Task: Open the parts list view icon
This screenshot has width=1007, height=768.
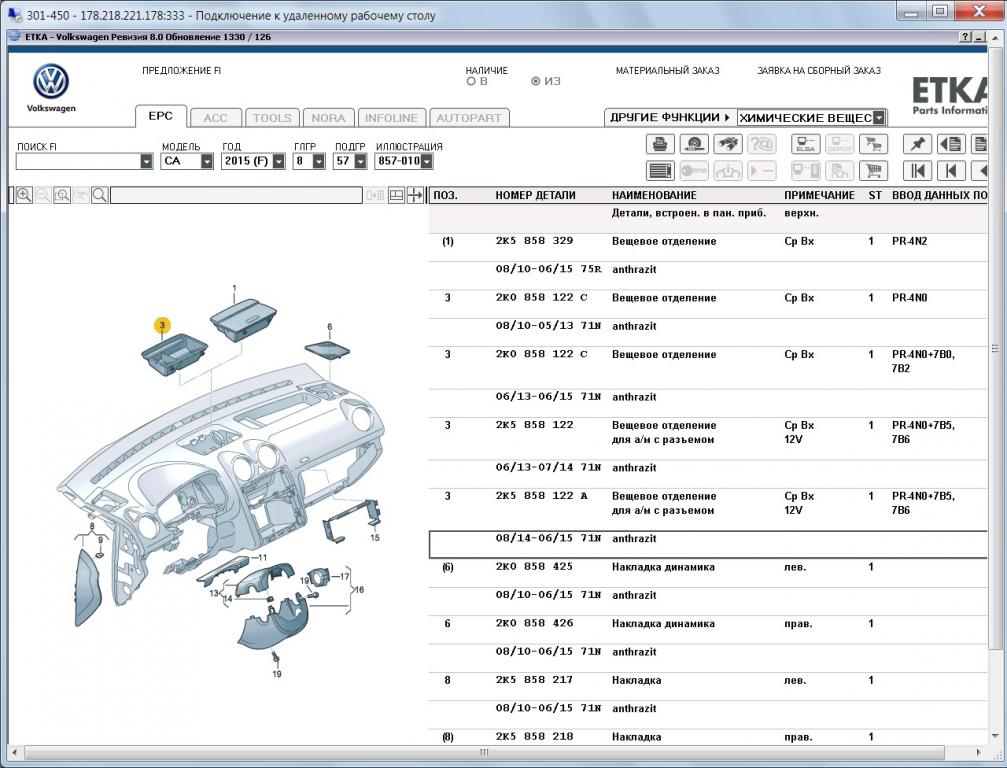Action: tap(660, 171)
